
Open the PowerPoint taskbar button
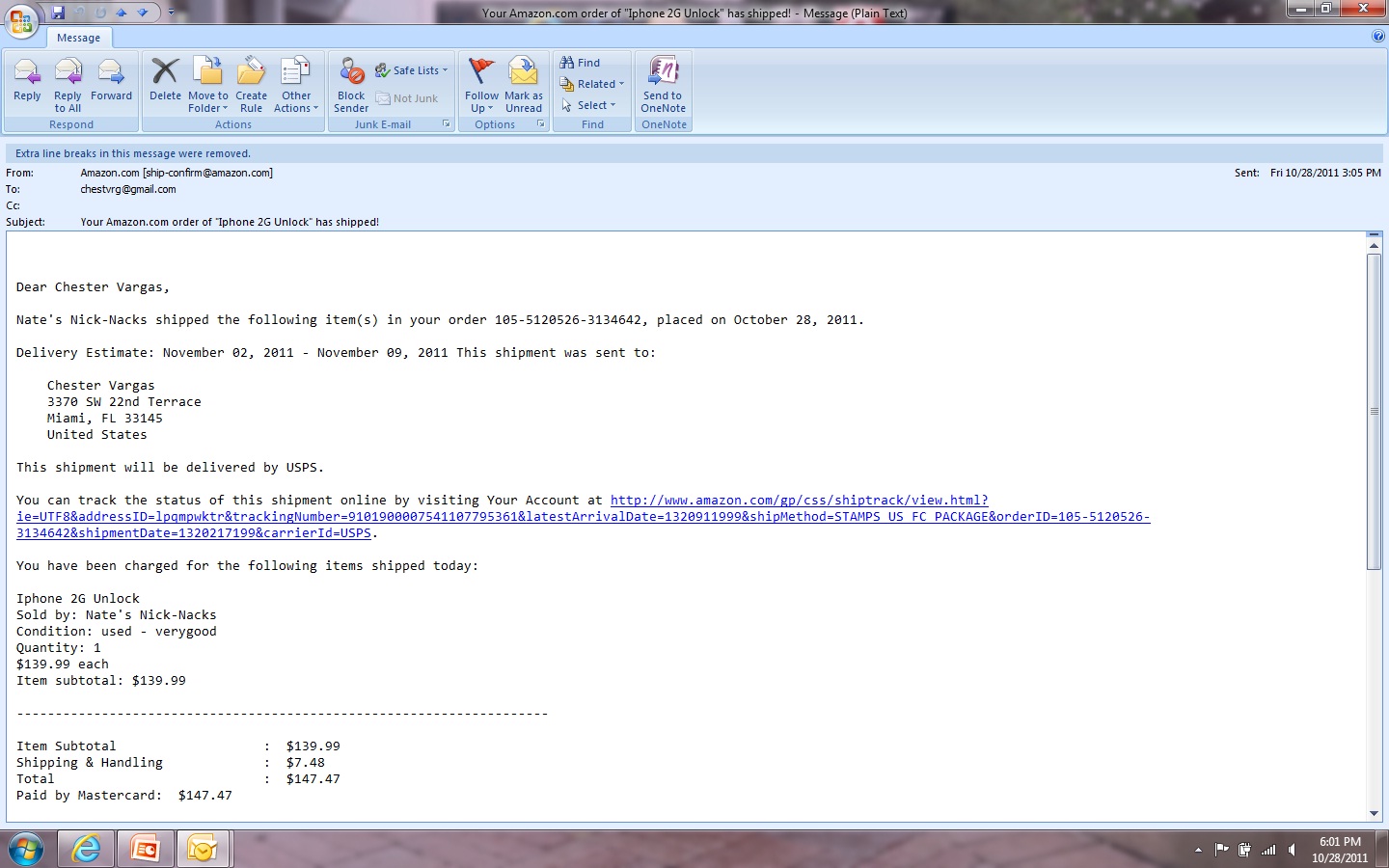[145, 850]
